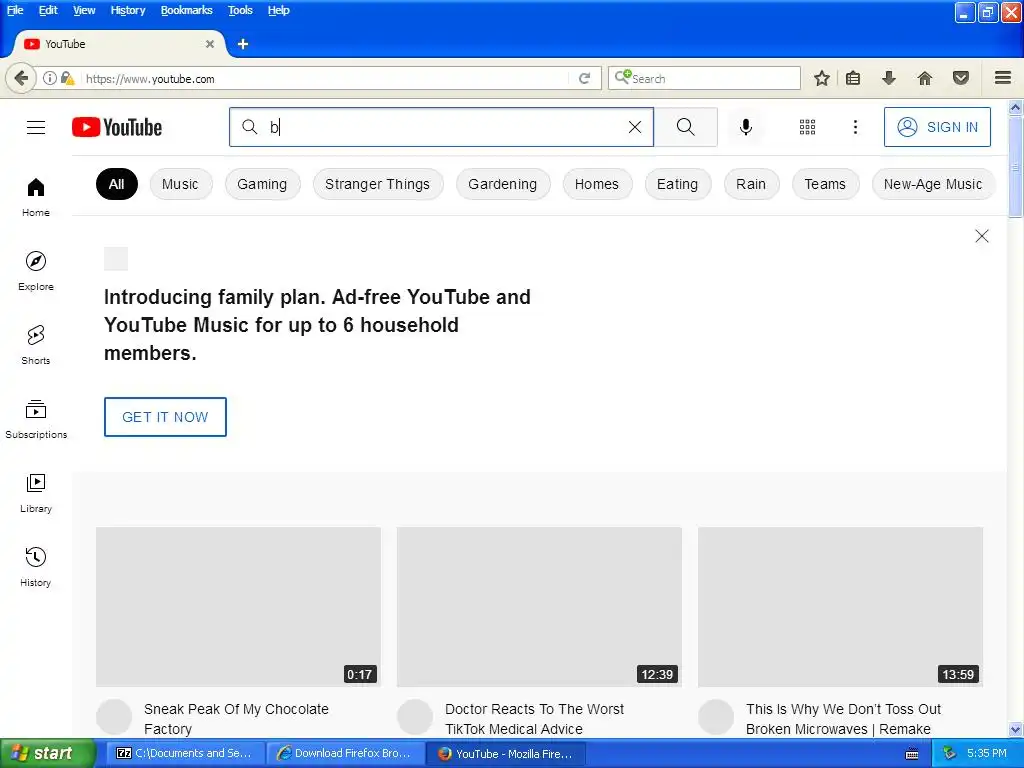Image resolution: width=1024 pixels, height=768 pixels.
Task: Open the Firefox Tools menu
Action: pos(240,10)
